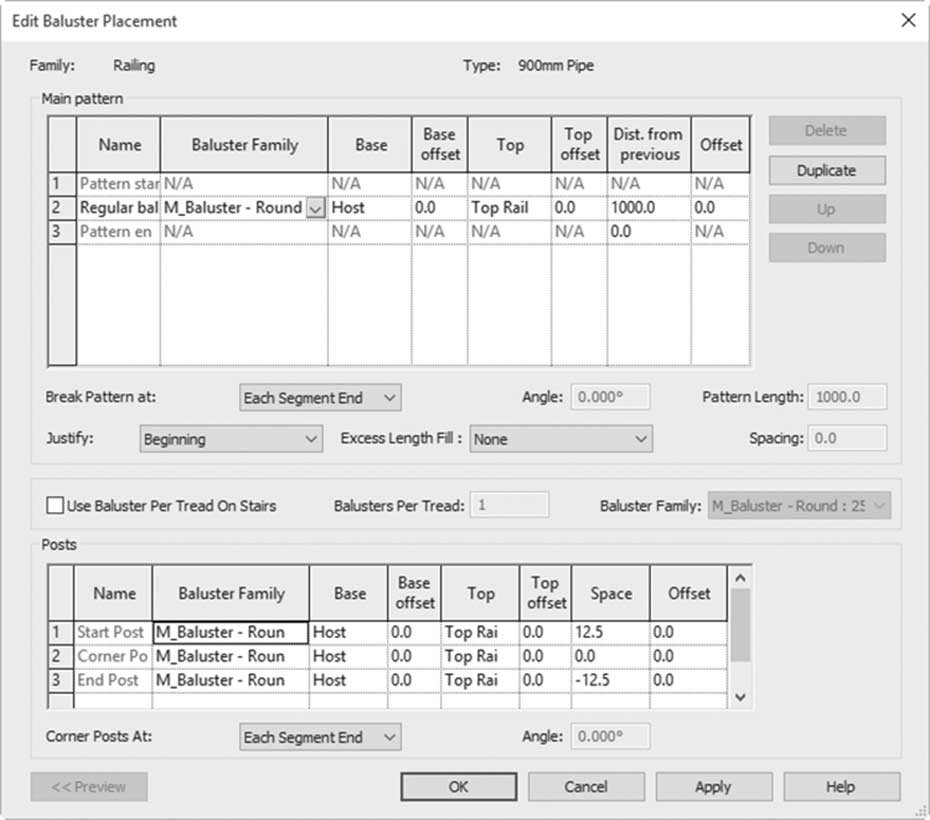Screen dimensions: 930x820
Task: Open the Baluster Family dropdown for treads
Action: (799, 506)
